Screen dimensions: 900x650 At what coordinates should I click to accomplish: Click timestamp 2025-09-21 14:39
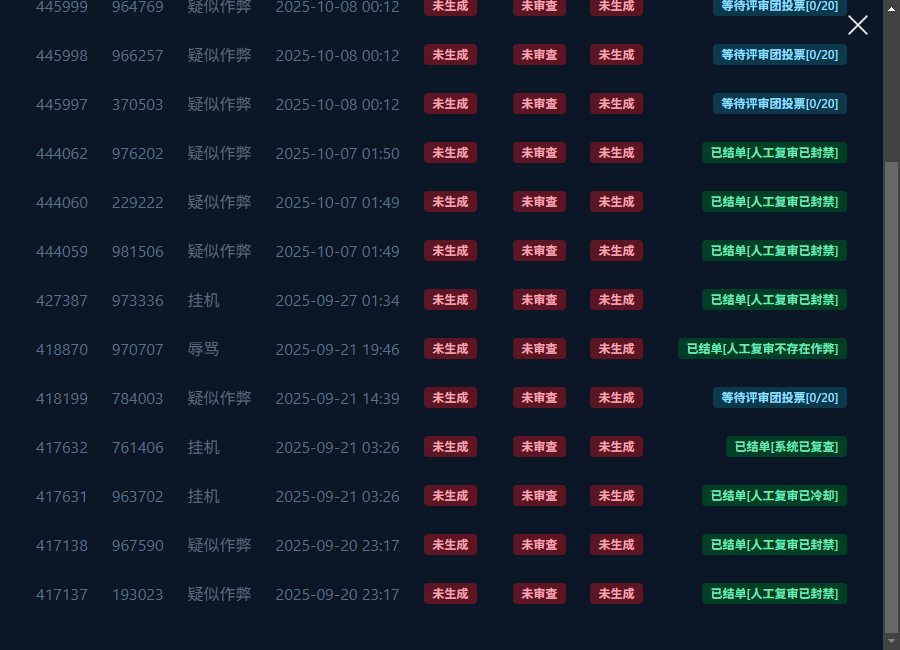338,398
